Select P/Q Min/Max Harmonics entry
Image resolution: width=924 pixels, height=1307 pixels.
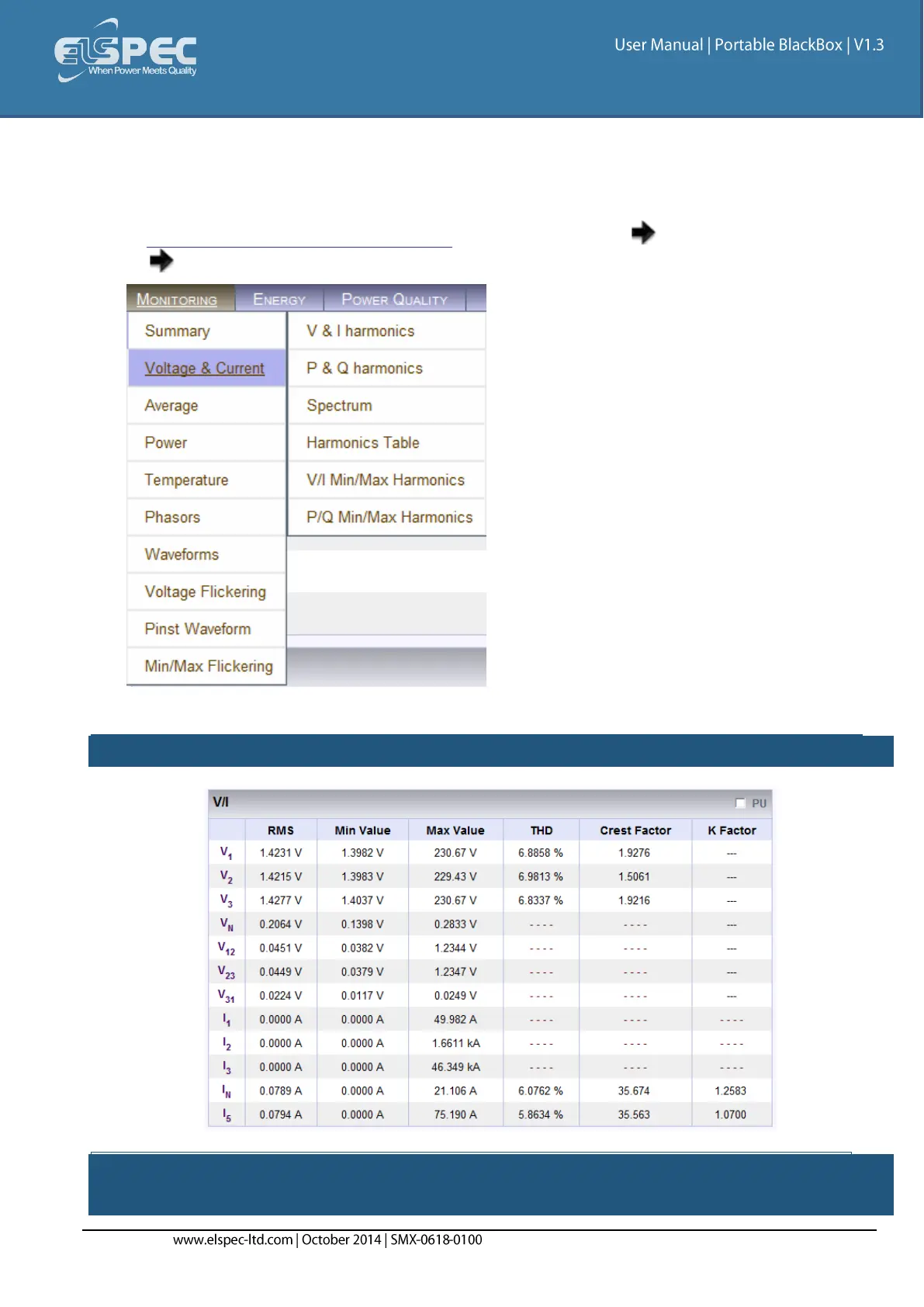pos(387,518)
